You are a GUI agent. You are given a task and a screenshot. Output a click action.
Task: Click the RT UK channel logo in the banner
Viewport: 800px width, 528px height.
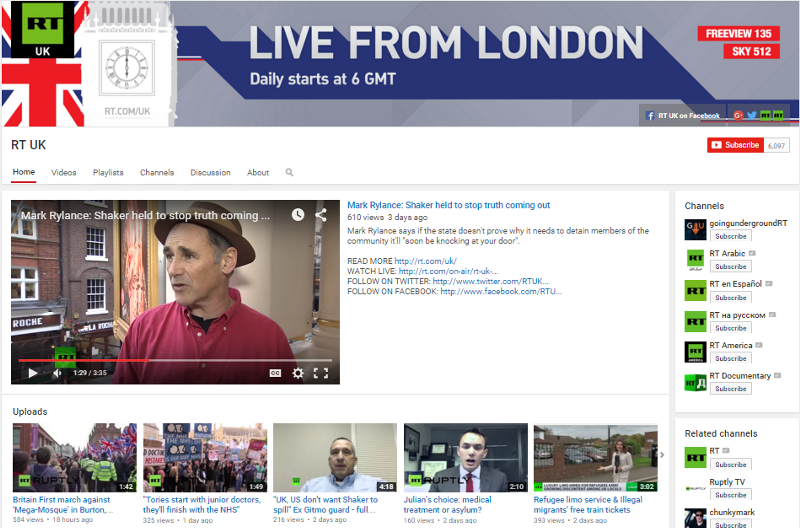click(x=42, y=29)
